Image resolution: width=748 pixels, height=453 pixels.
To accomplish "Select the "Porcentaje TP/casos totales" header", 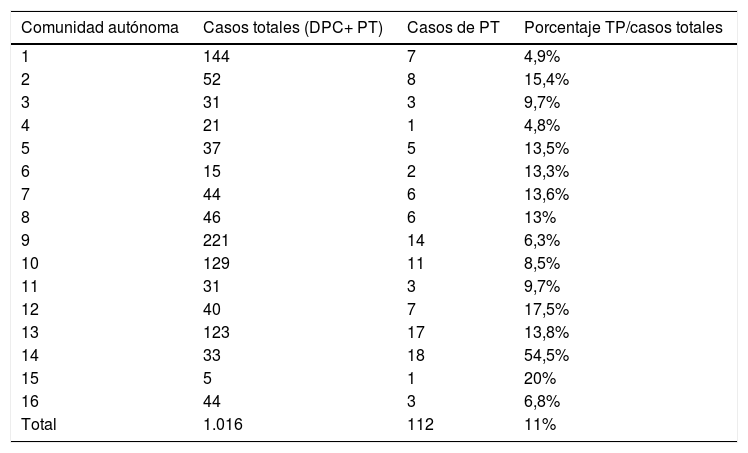I will [623, 27].
